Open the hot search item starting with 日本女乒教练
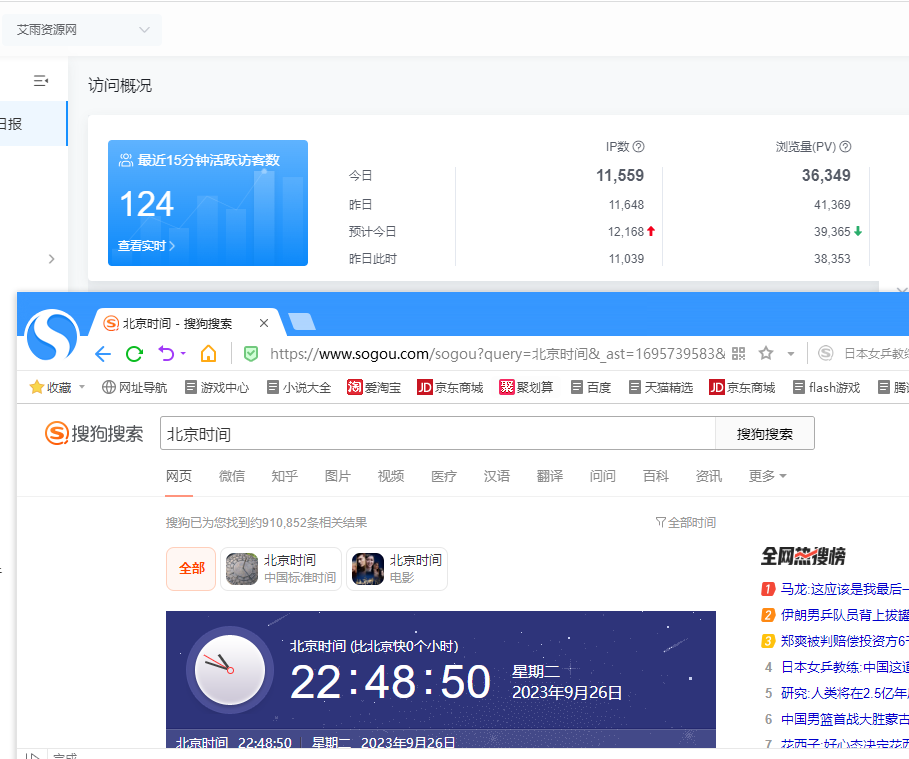The width and height of the screenshot is (909, 759). [x=843, y=667]
